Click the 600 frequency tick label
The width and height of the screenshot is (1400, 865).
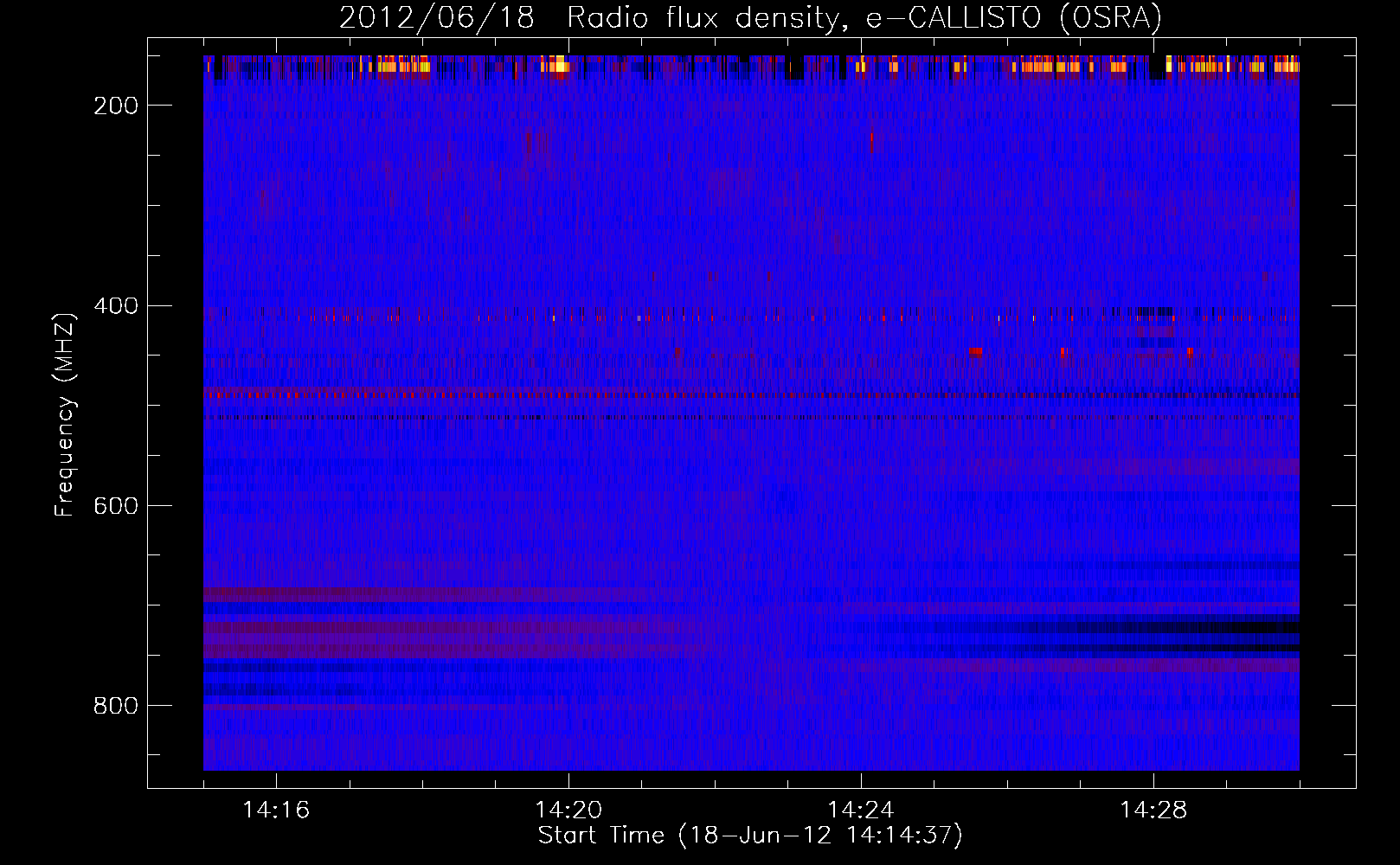tap(116, 506)
